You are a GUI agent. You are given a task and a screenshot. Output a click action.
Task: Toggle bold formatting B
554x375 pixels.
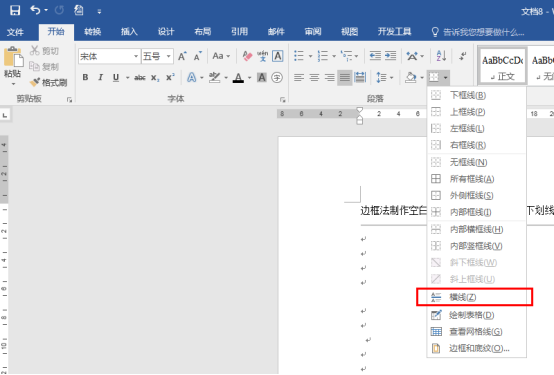click(x=85, y=77)
